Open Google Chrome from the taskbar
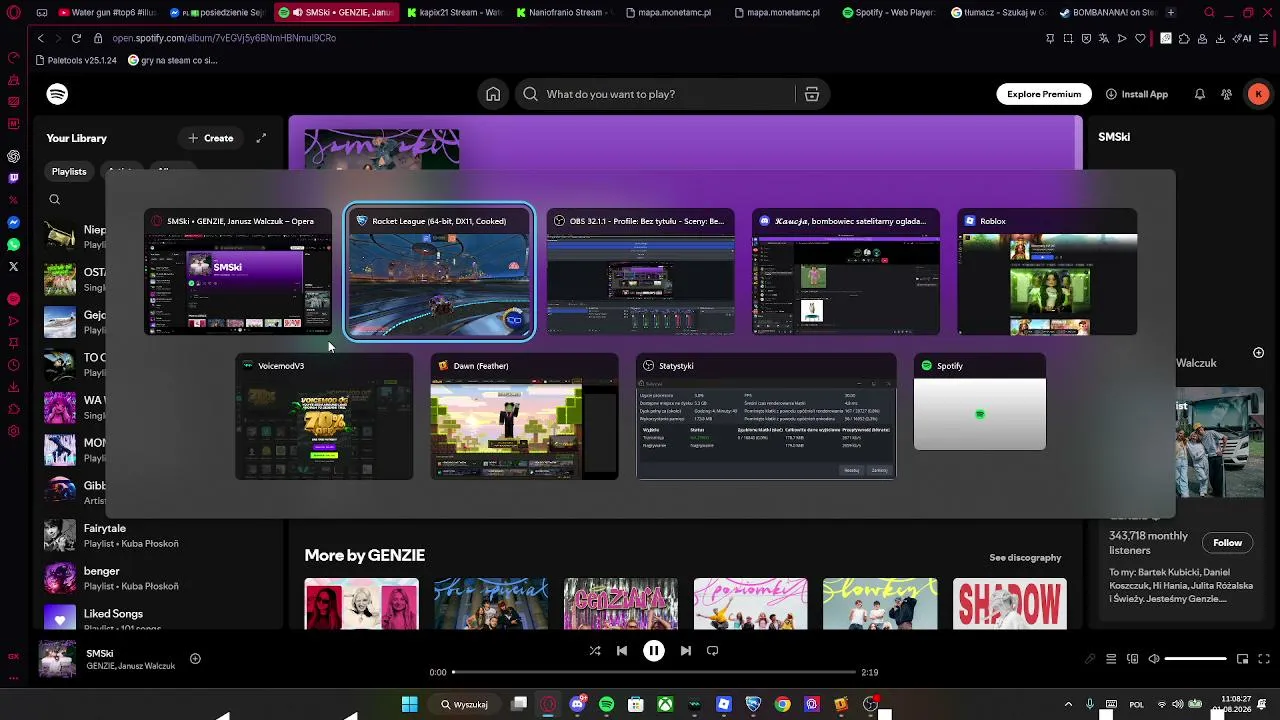This screenshot has width=1280, height=720. (782, 704)
